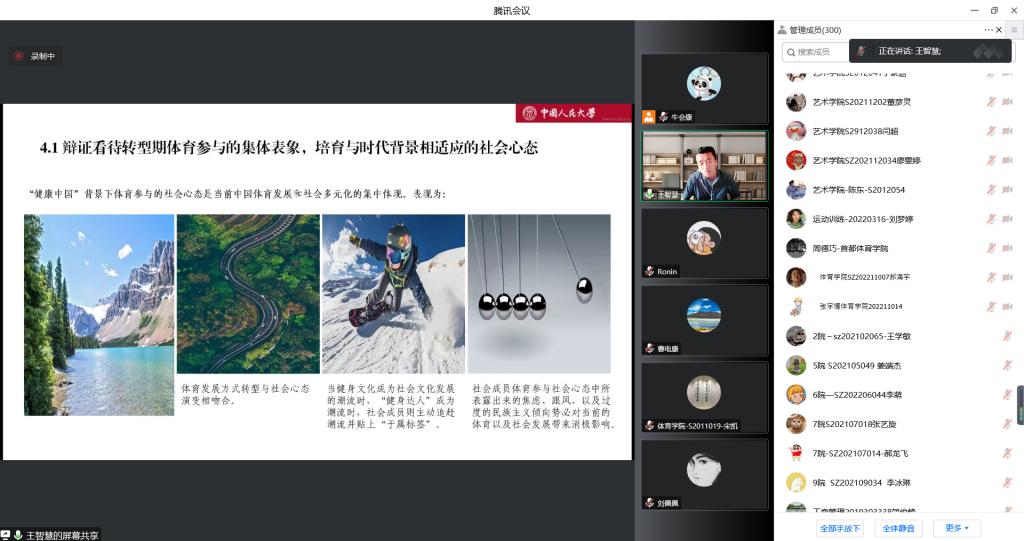Toggle mute for 运动训练 刘梦婷

991,219
